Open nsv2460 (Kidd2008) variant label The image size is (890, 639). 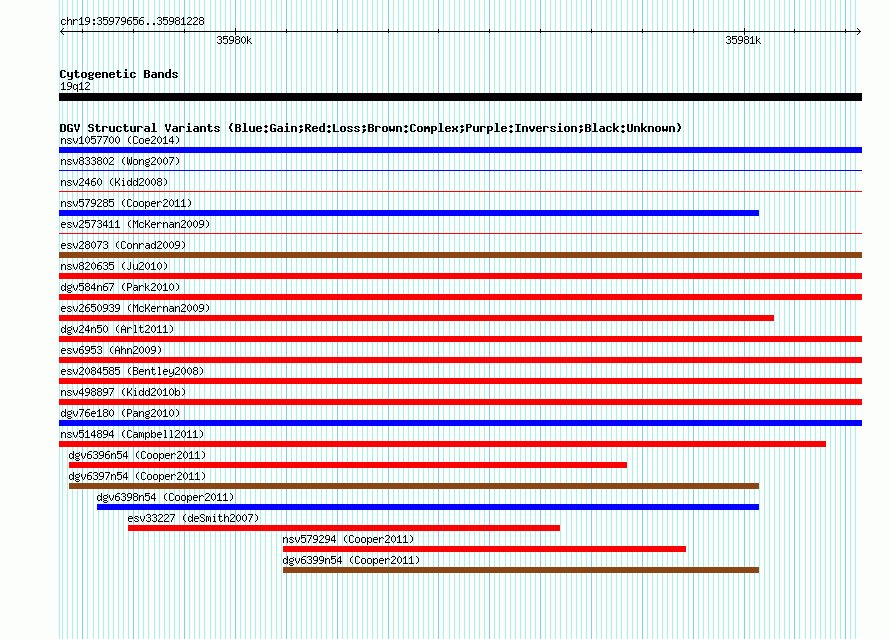coord(114,182)
